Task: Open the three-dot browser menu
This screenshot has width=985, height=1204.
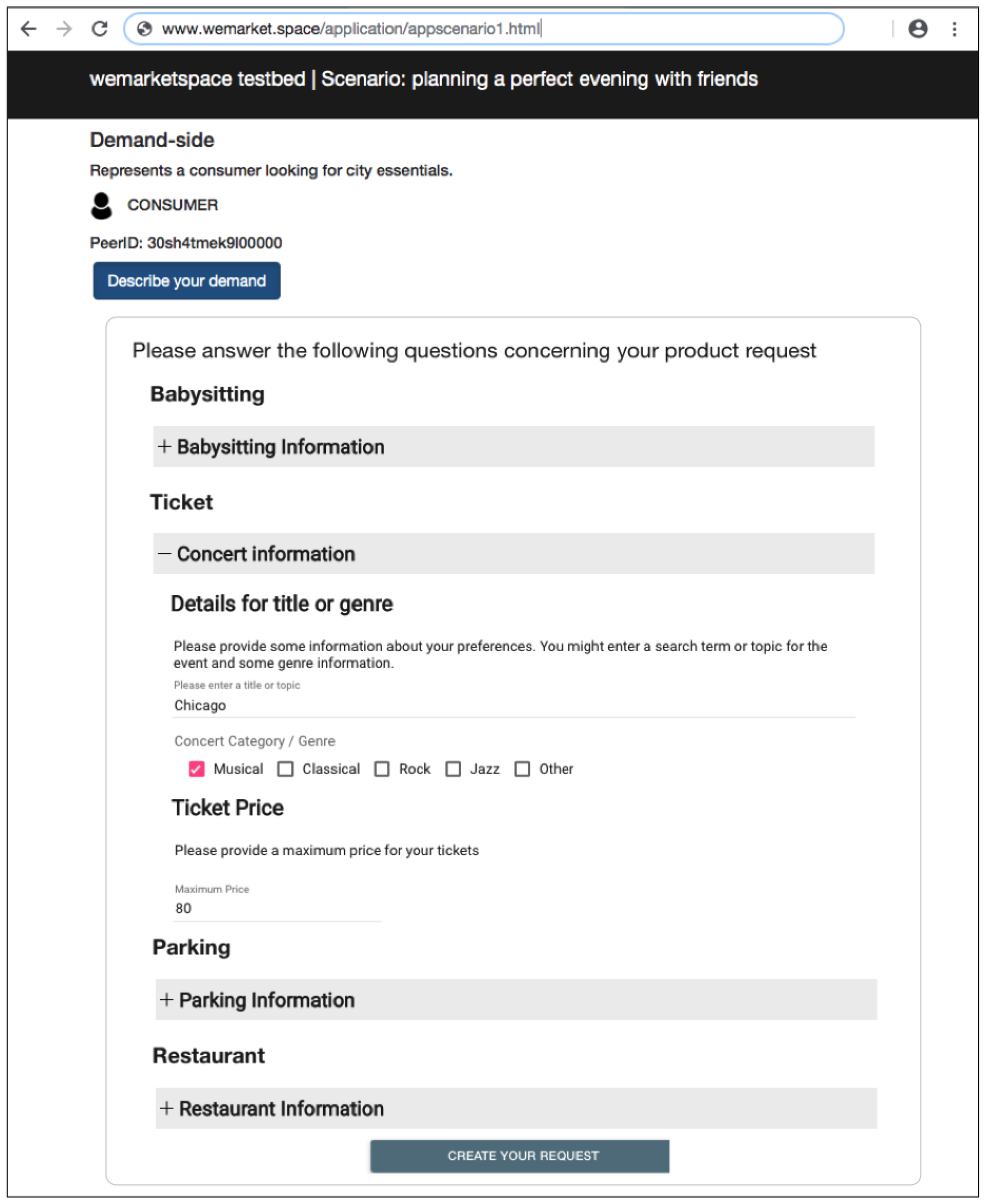Action: pyautogui.click(x=954, y=29)
